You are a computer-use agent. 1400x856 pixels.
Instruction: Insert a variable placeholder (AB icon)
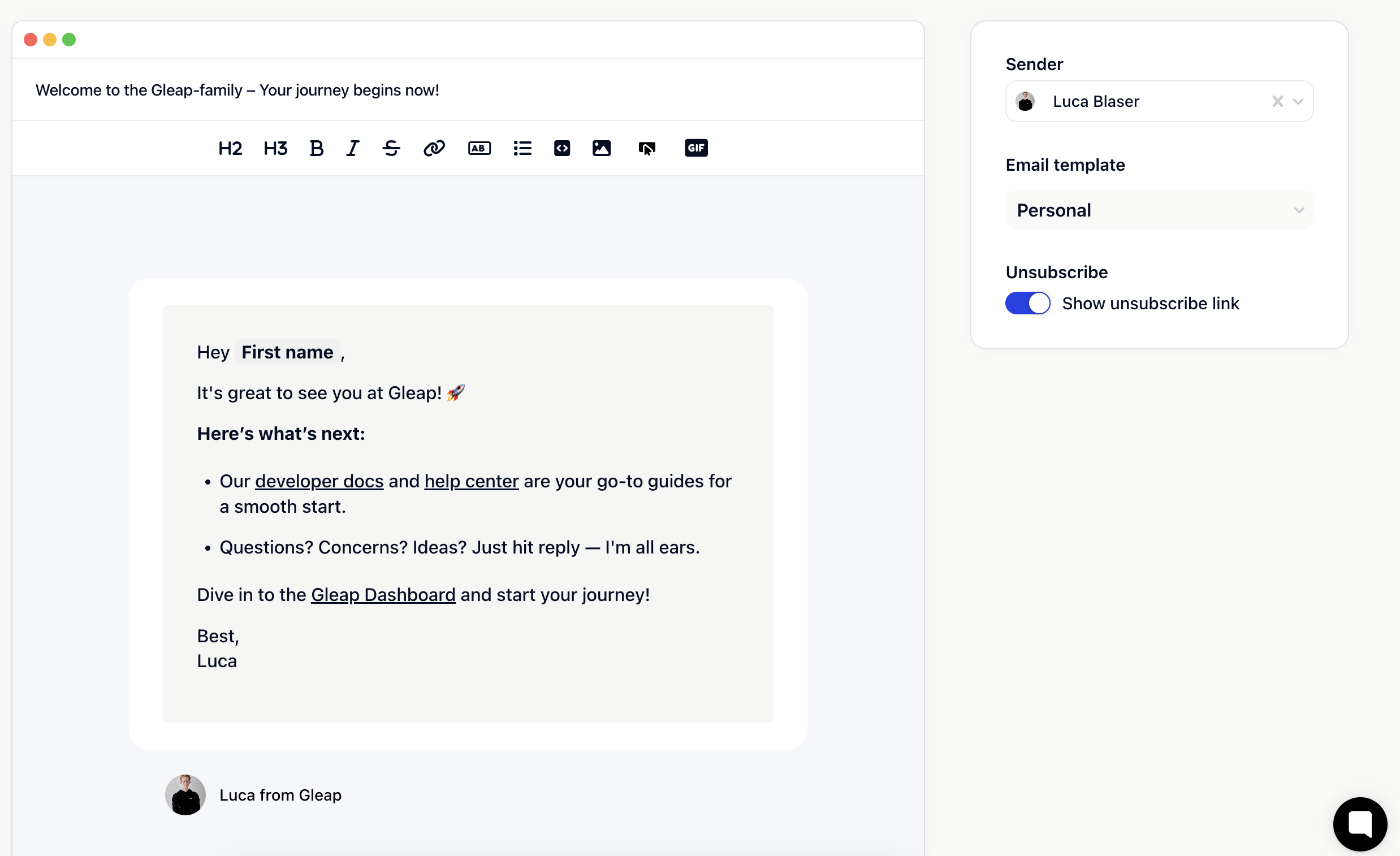coord(479,148)
